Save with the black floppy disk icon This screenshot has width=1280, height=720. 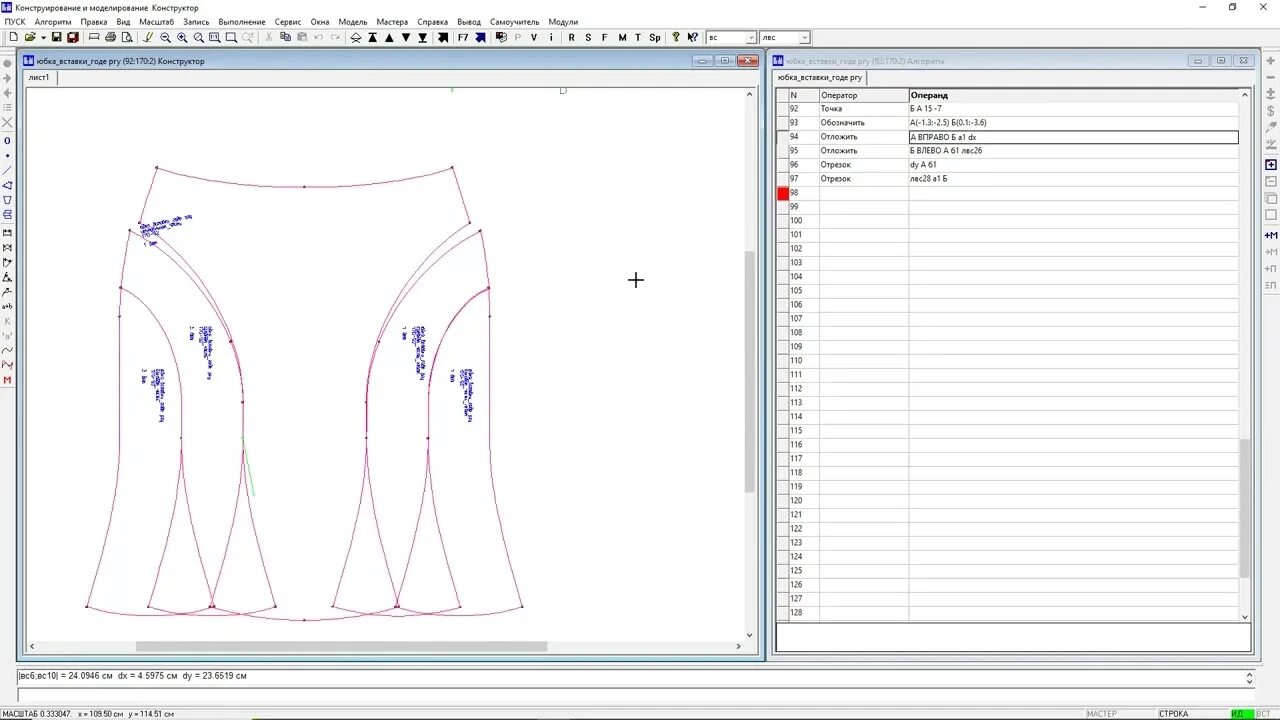click(x=56, y=37)
